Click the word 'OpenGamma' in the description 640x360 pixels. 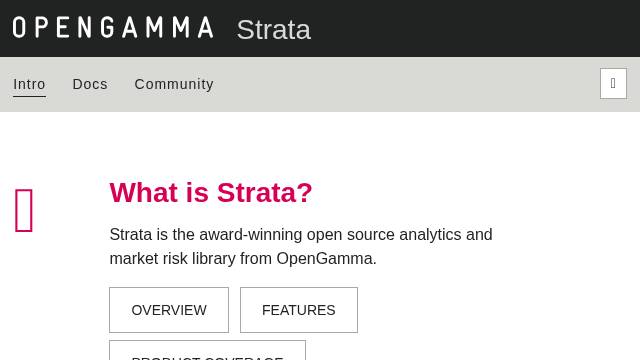[324, 259]
